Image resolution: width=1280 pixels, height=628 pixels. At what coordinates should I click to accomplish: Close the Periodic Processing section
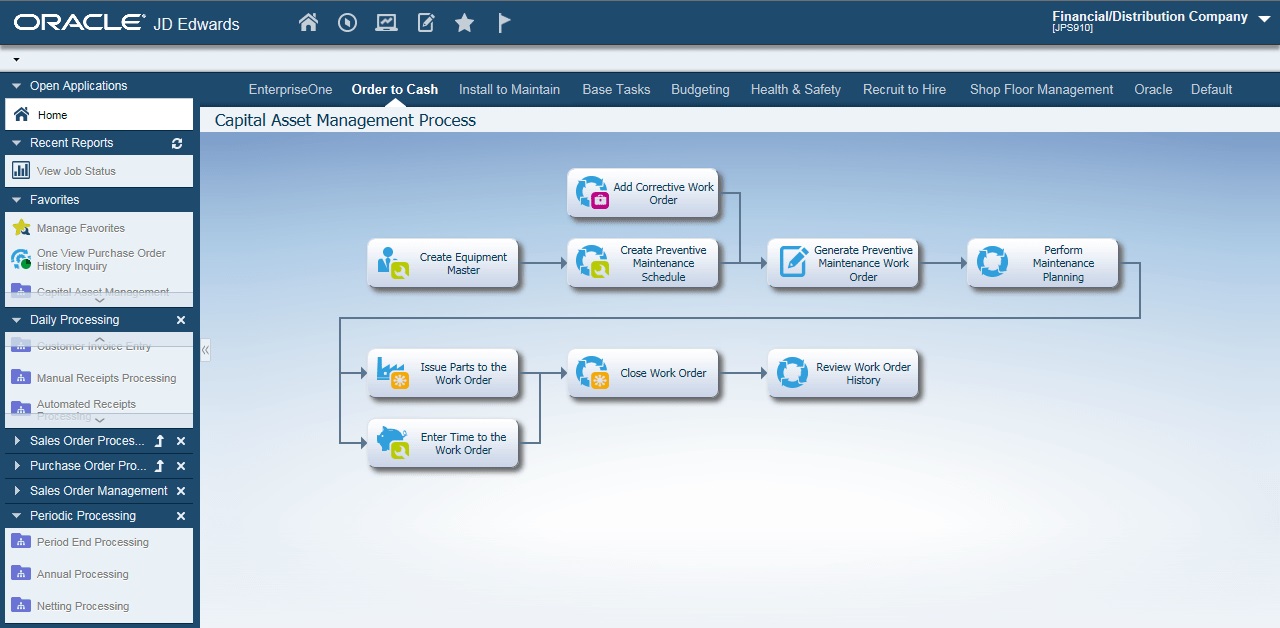181,516
